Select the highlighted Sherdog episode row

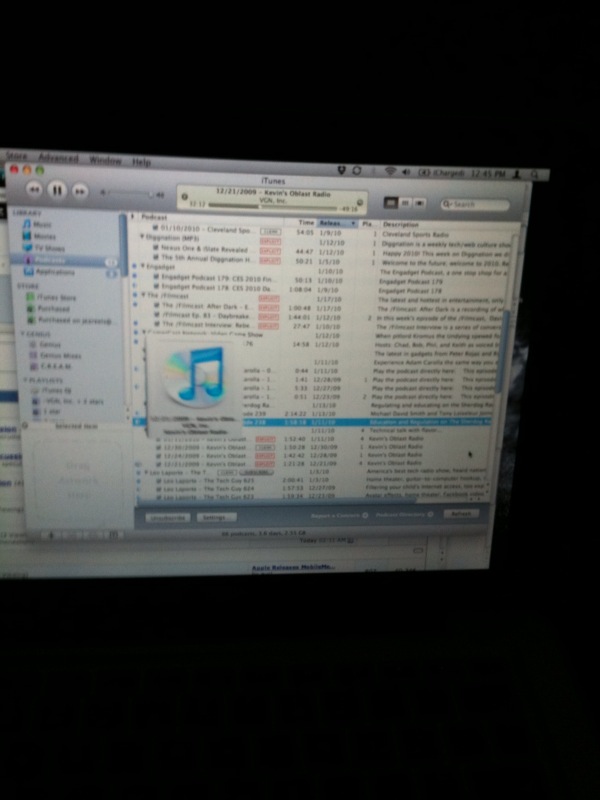(312, 421)
